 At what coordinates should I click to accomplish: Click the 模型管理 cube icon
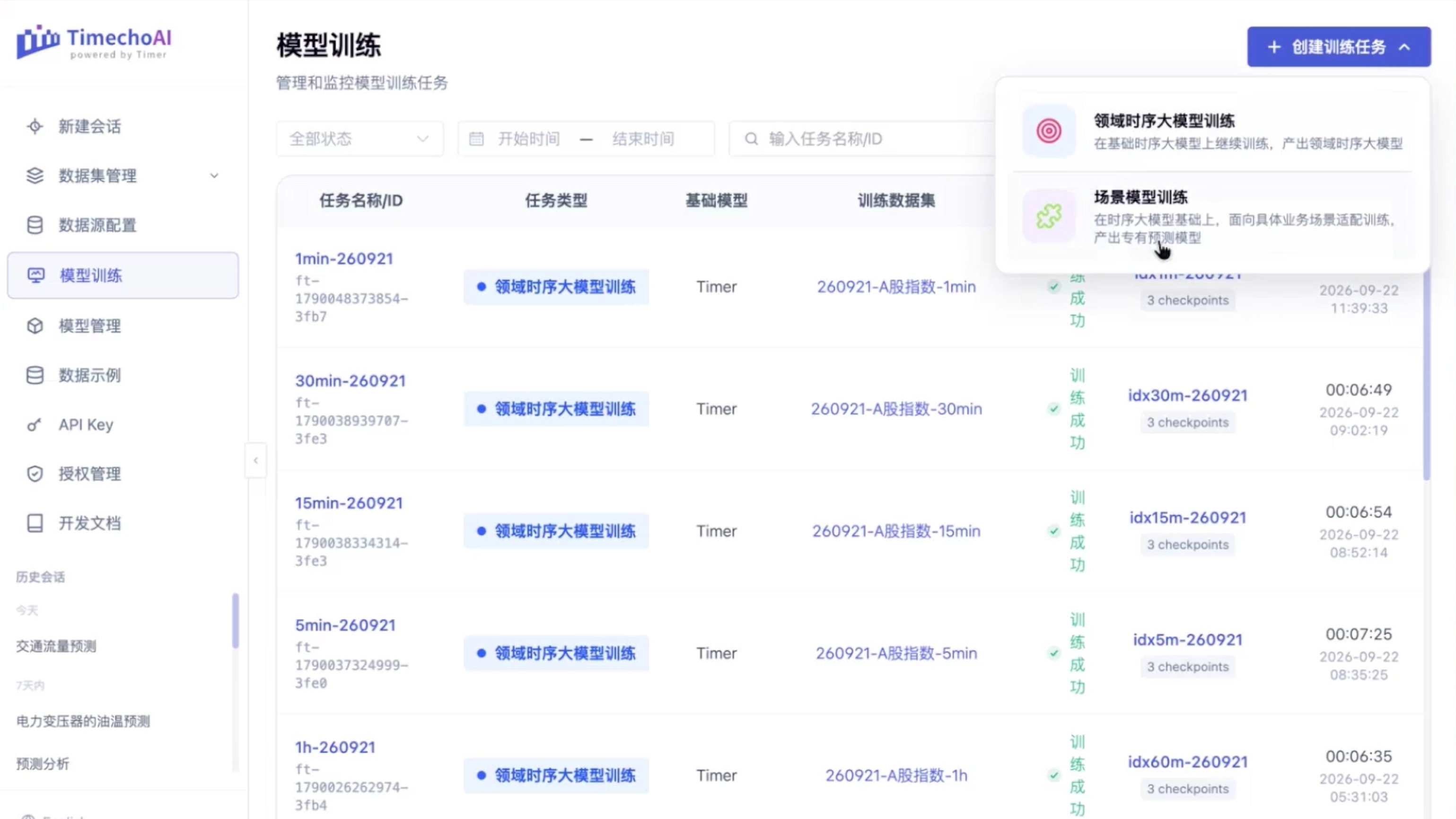[x=35, y=326]
